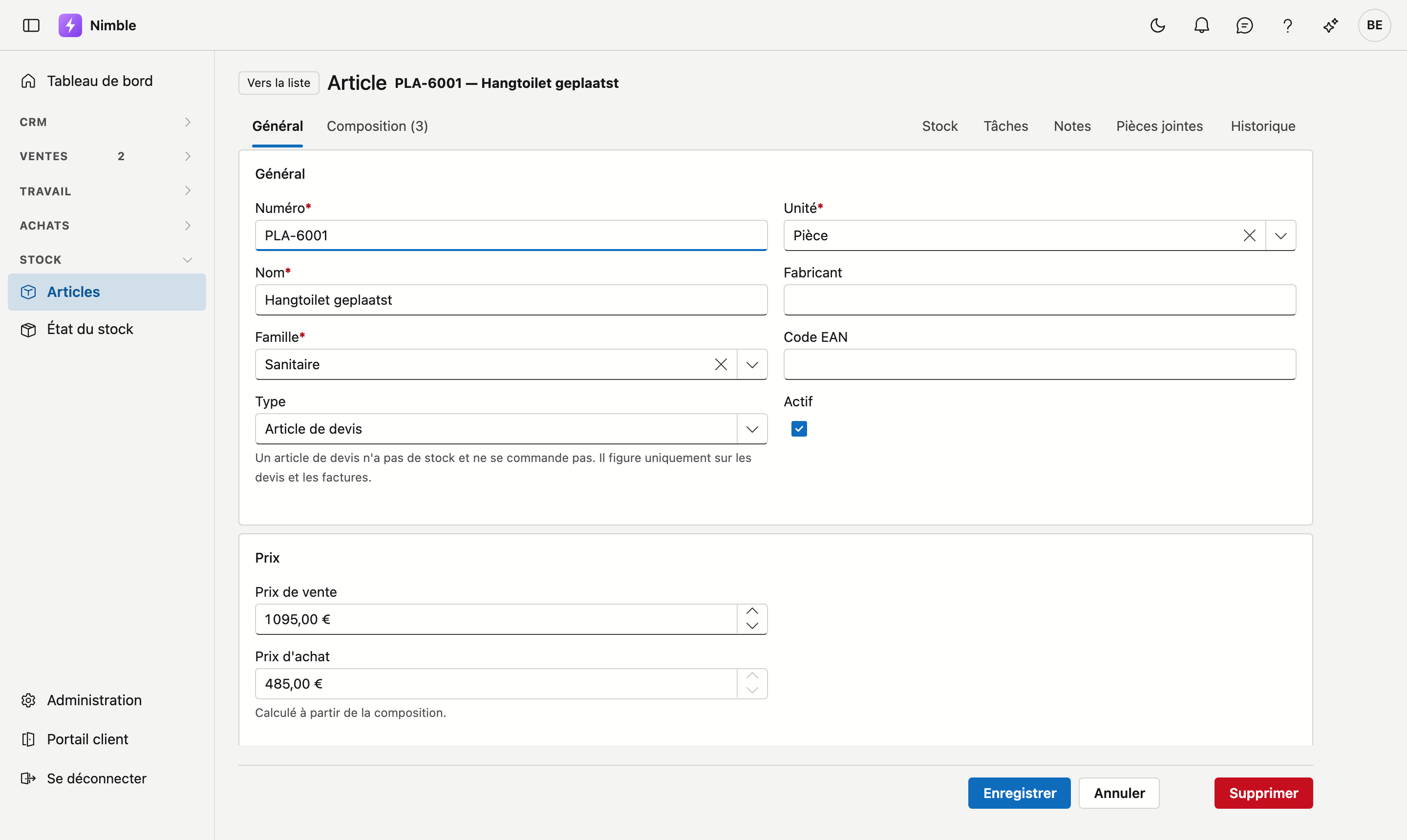The height and width of the screenshot is (840, 1407).
Task: Expand the TRAVAIL section
Action: (x=107, y=191)
